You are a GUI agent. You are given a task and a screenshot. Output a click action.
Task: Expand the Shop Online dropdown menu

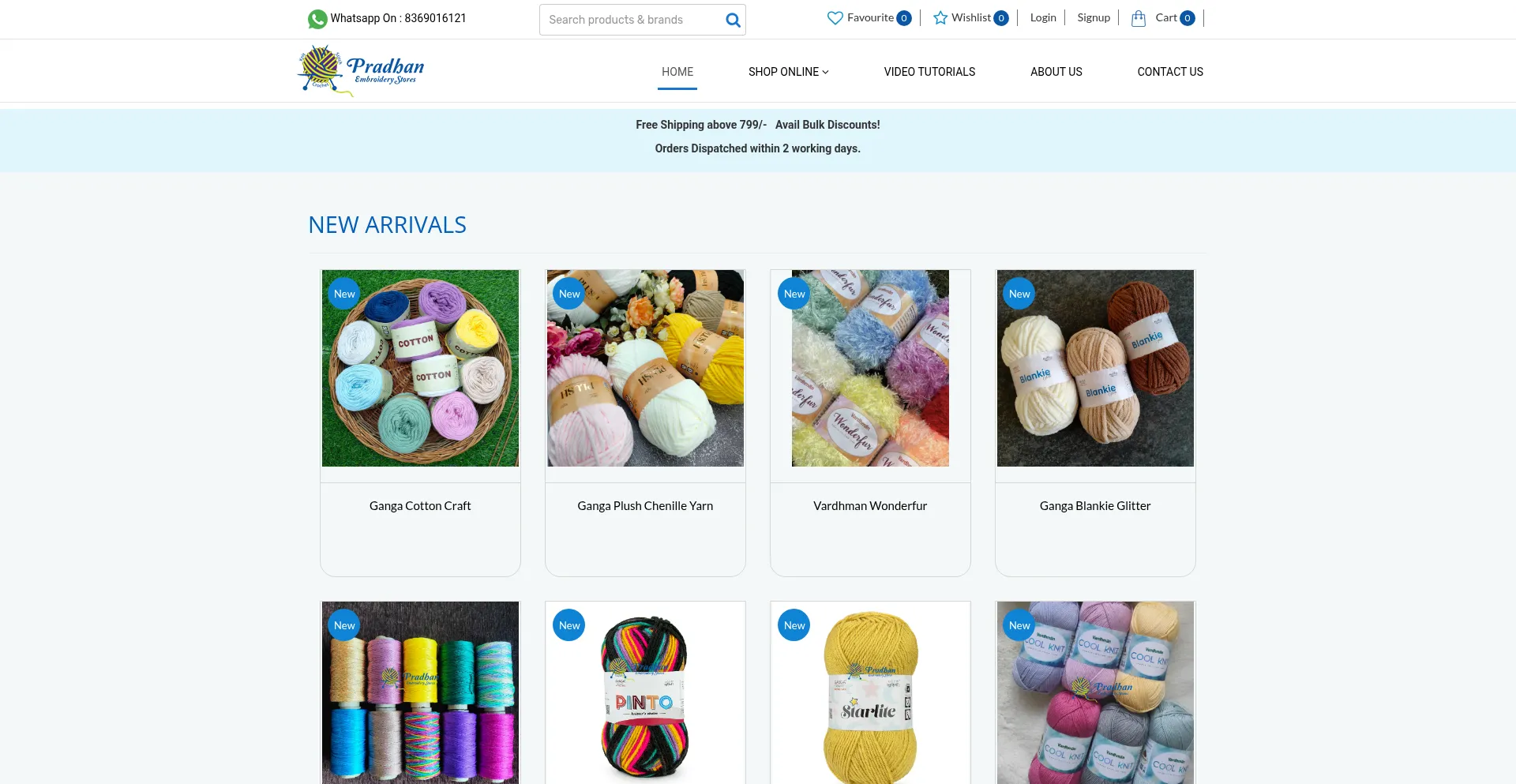click(788, 72)
